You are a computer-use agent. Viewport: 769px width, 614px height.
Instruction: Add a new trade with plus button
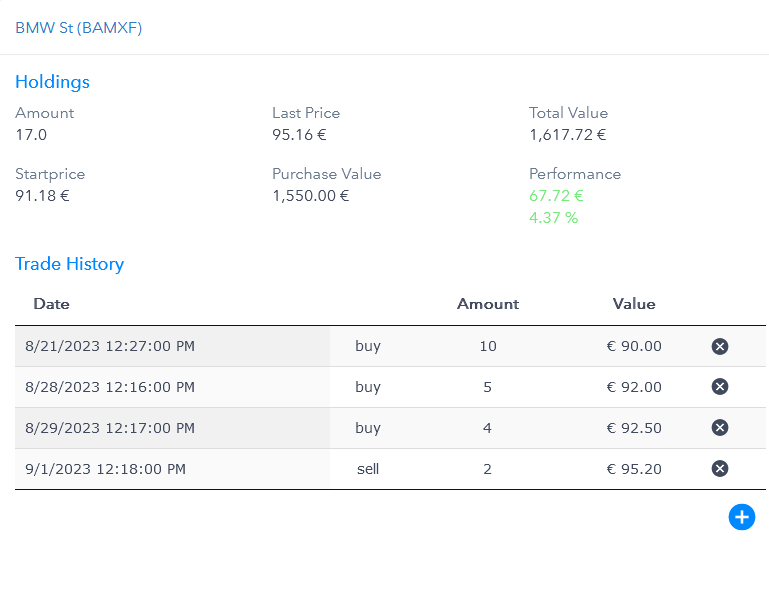tap(742, 517)
